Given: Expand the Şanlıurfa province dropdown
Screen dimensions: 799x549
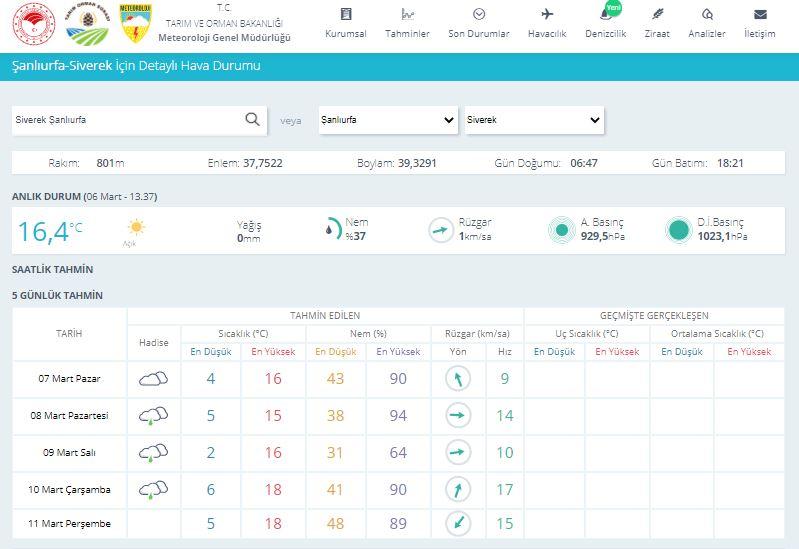Looking at the screenshot, I should [388, 120].
